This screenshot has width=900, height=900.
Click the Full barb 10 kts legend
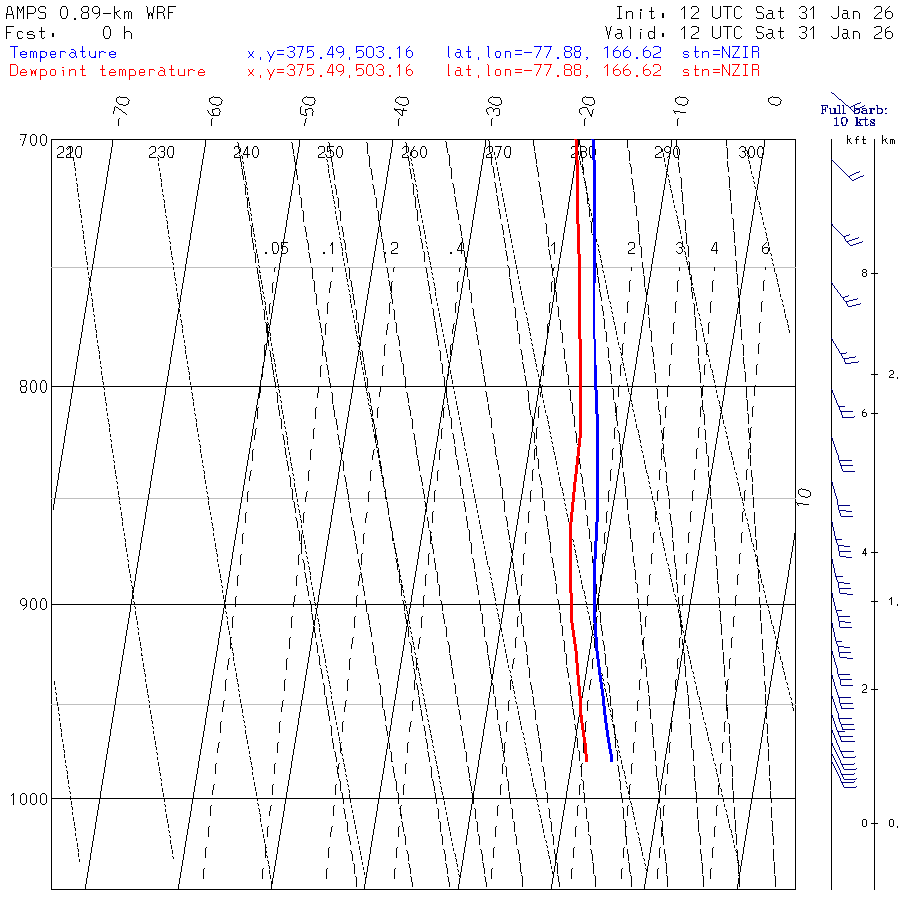tap(854, 115)
